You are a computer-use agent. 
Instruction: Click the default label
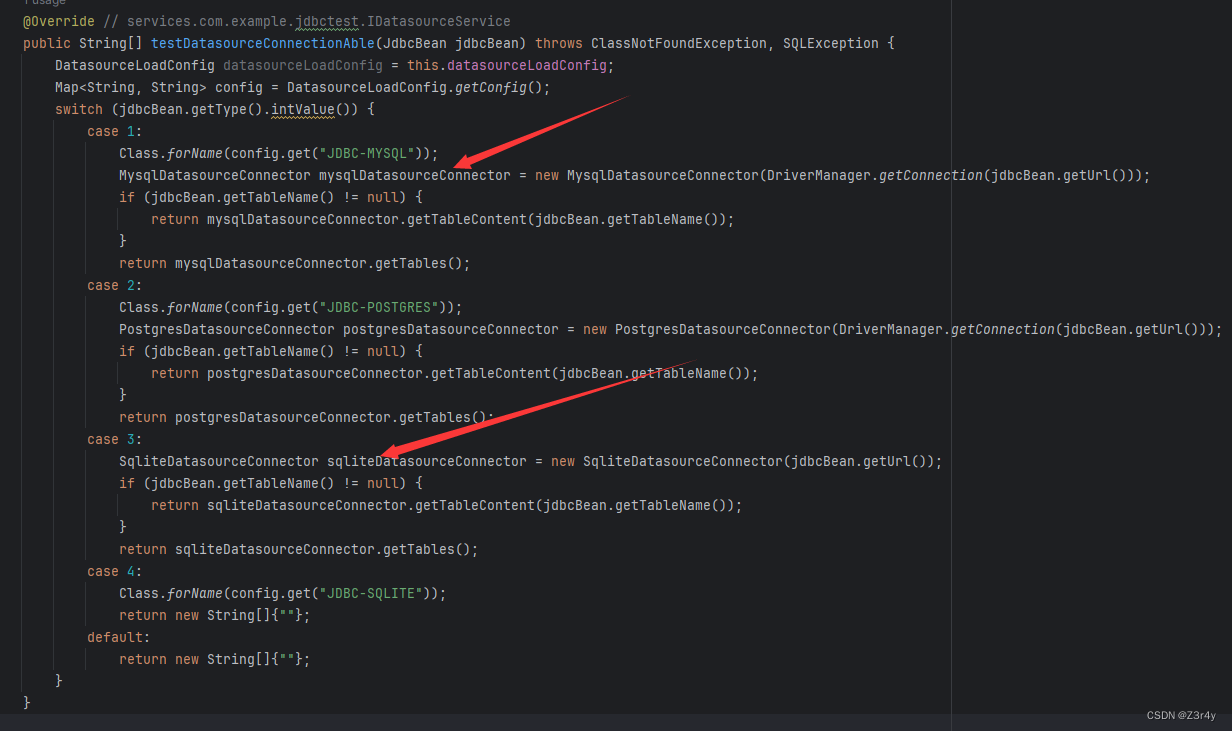coord(119,637)
